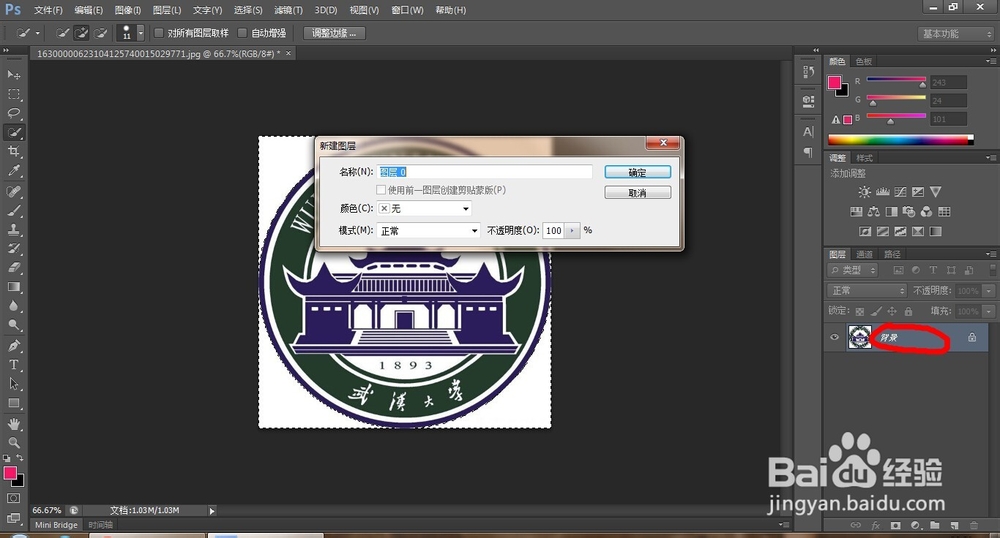Select the Move tool
The image size is (1000, 538).
point(13,75)
